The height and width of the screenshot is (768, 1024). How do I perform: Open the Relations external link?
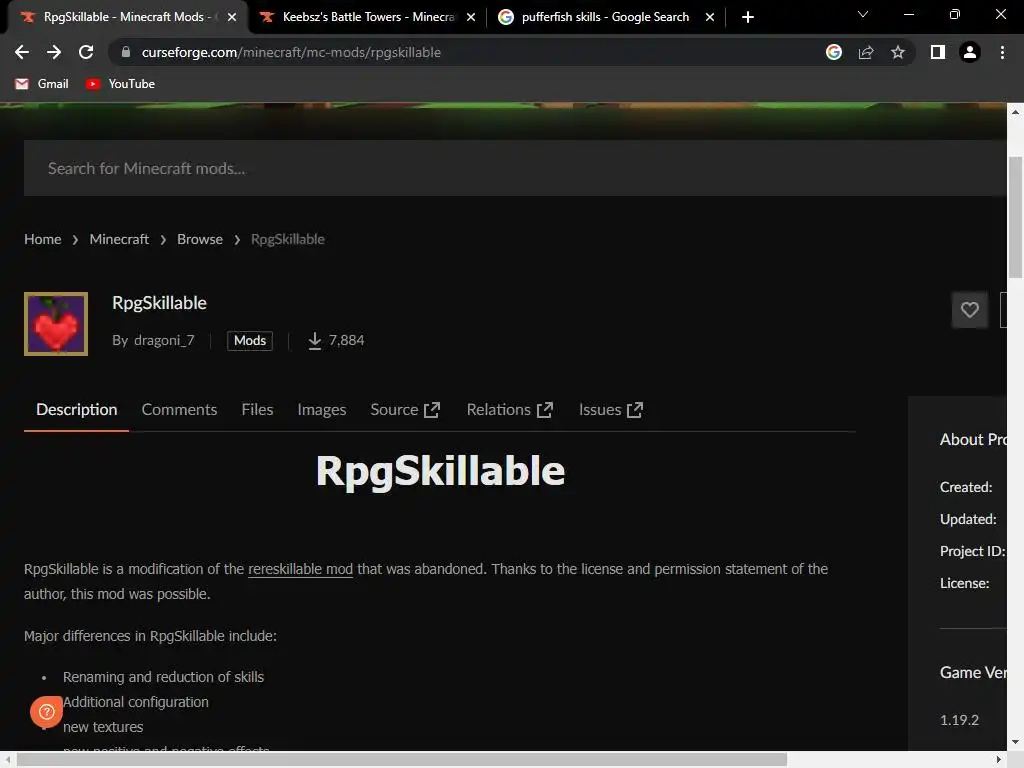(509, 409)
